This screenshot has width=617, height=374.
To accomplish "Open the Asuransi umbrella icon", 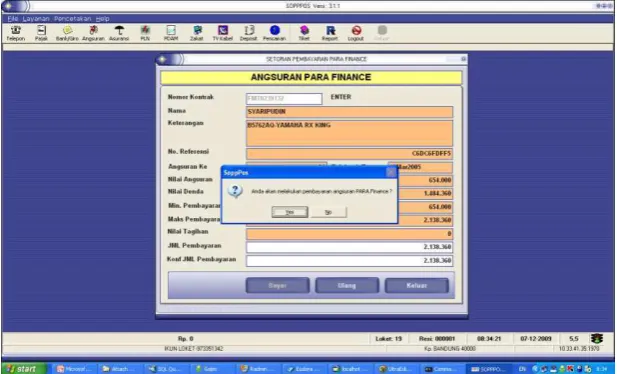I will (x=119, y=33).
